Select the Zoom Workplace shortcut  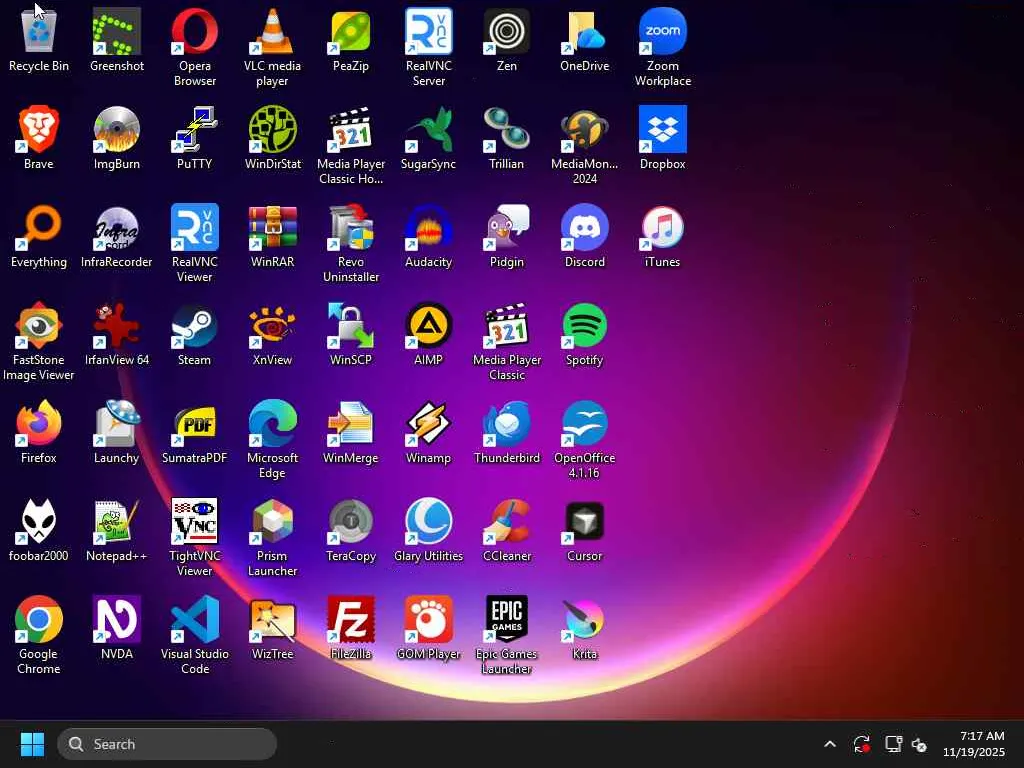pos(662,33)
